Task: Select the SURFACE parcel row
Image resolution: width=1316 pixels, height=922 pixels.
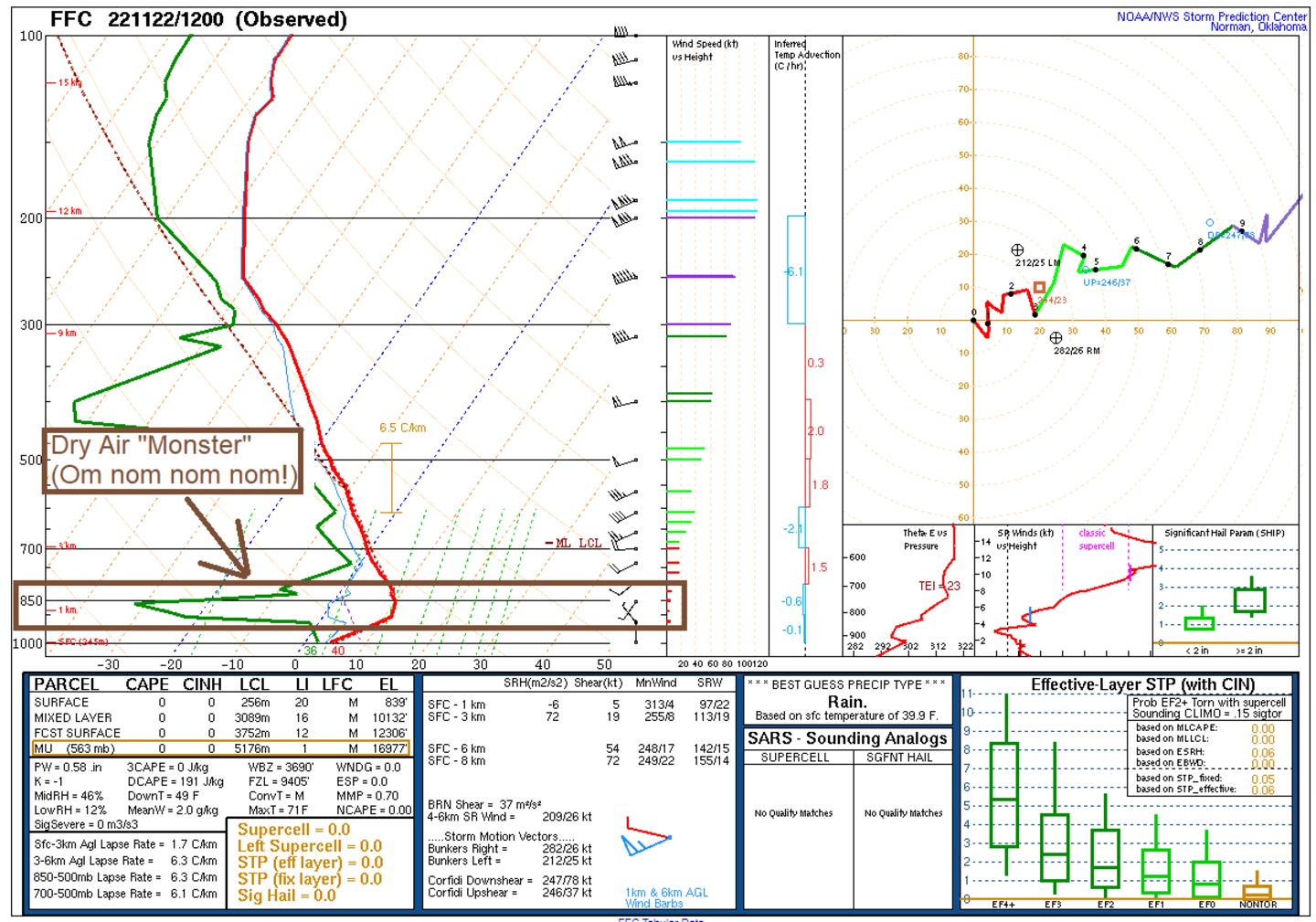Action: click(x=220, y=703)
